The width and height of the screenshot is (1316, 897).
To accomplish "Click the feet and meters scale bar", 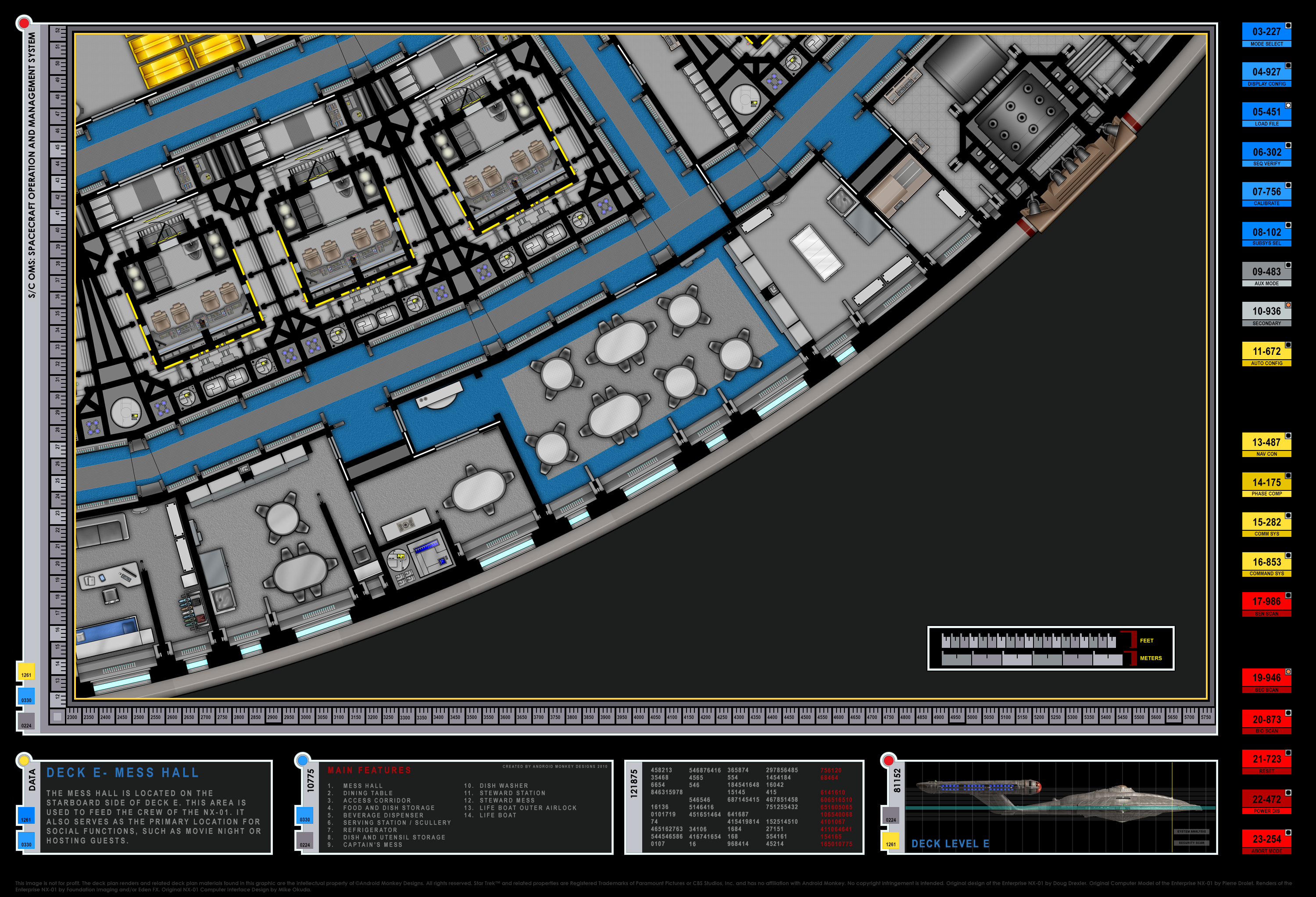I will (1051, 648).
